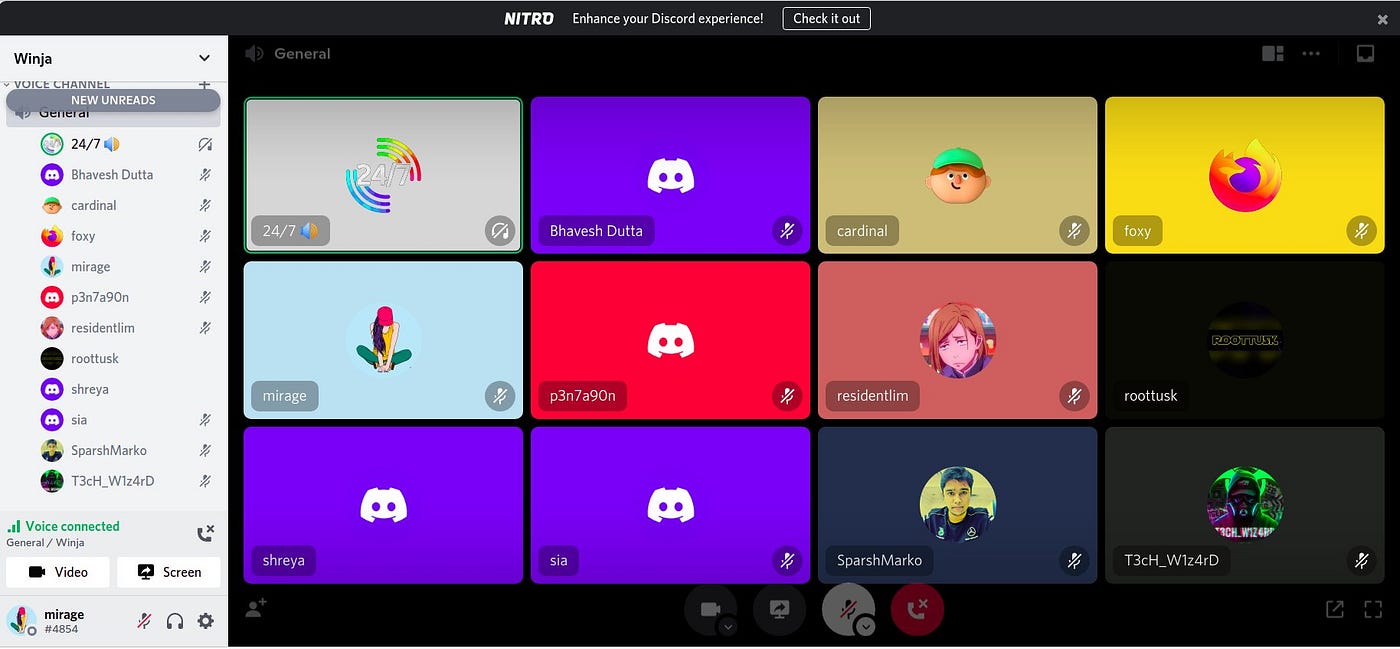Click mirage user avatar in bottom panel

pos(22,620)
